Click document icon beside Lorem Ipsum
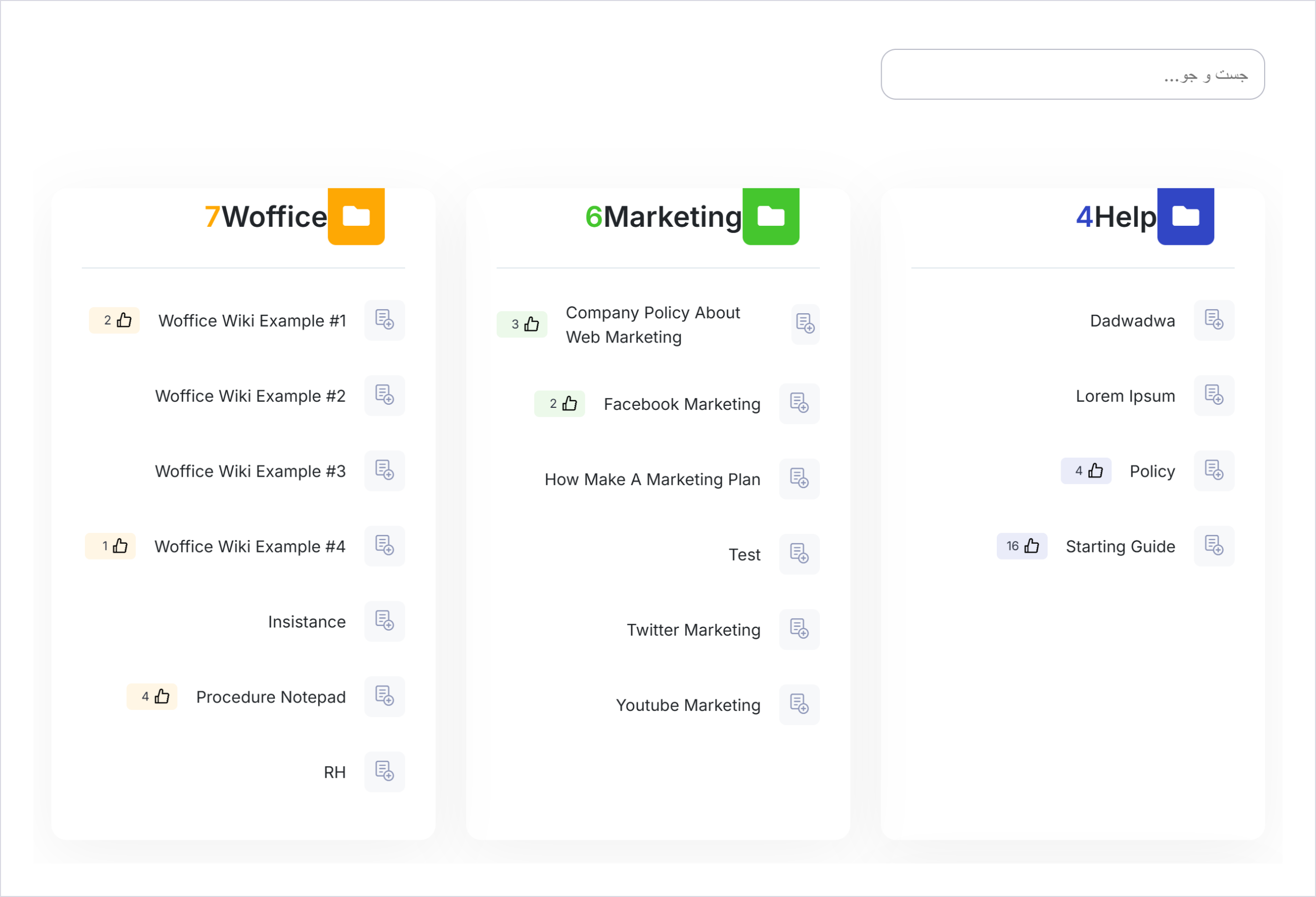 pyautogui.click(x=1214, y=396)
